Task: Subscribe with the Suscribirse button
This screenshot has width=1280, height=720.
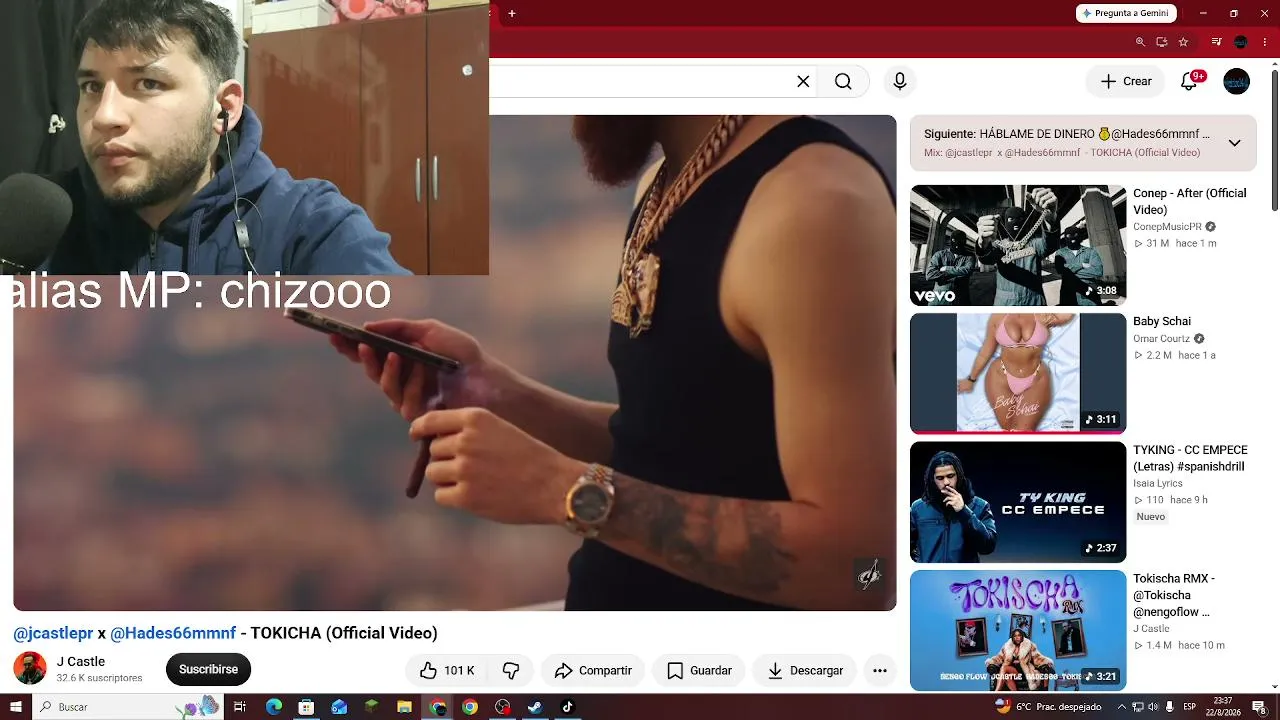Action: point(208,669)
